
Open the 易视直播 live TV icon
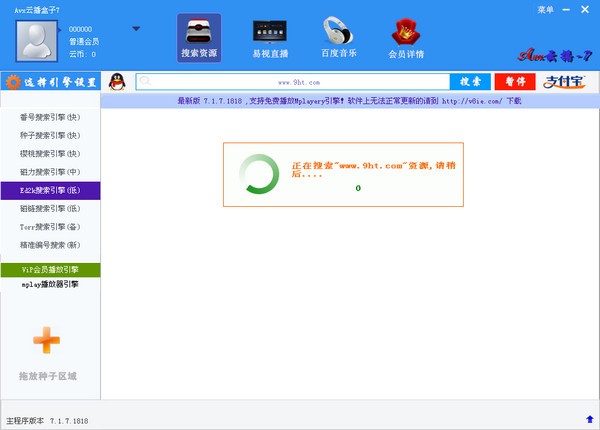270,38
